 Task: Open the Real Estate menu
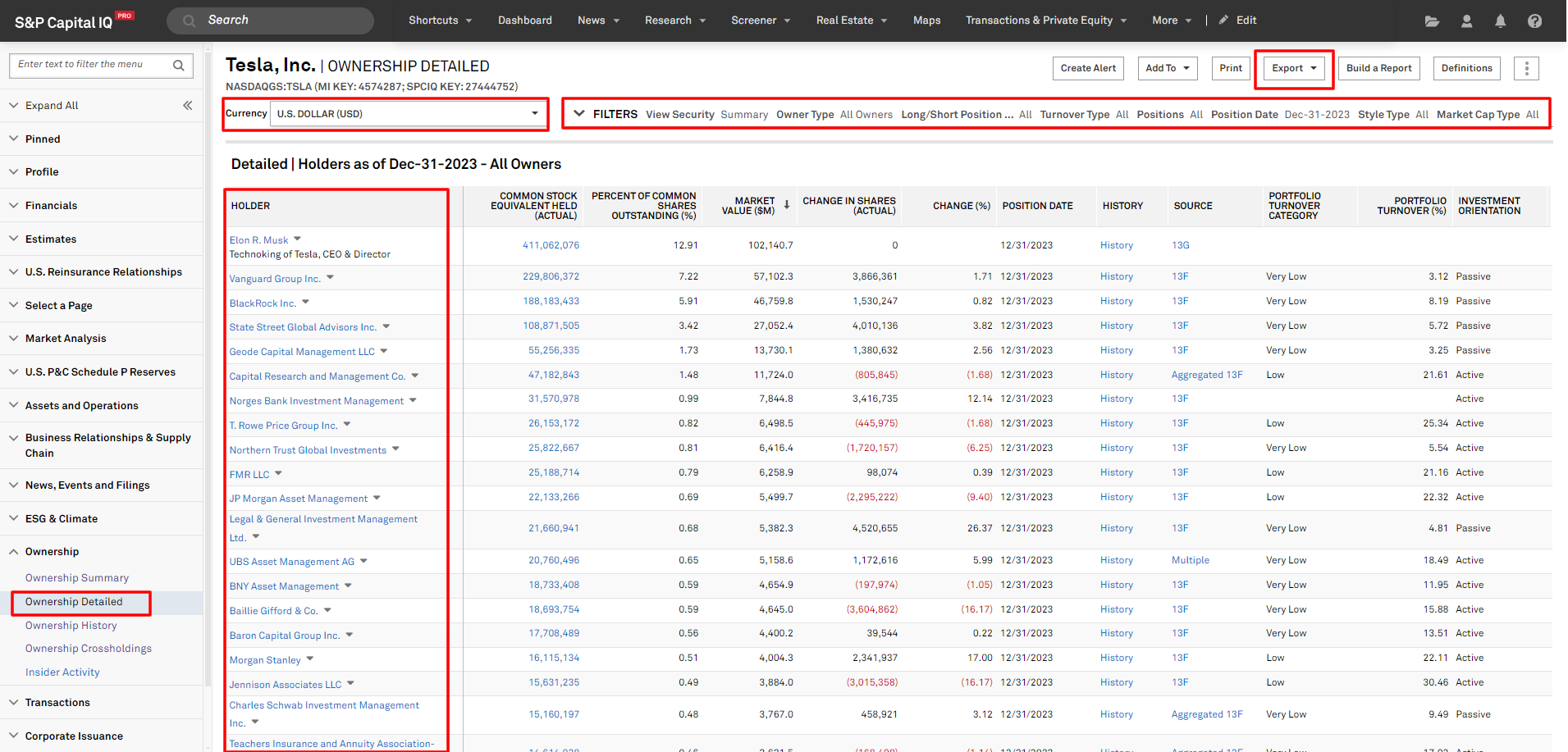coord(852,21)
